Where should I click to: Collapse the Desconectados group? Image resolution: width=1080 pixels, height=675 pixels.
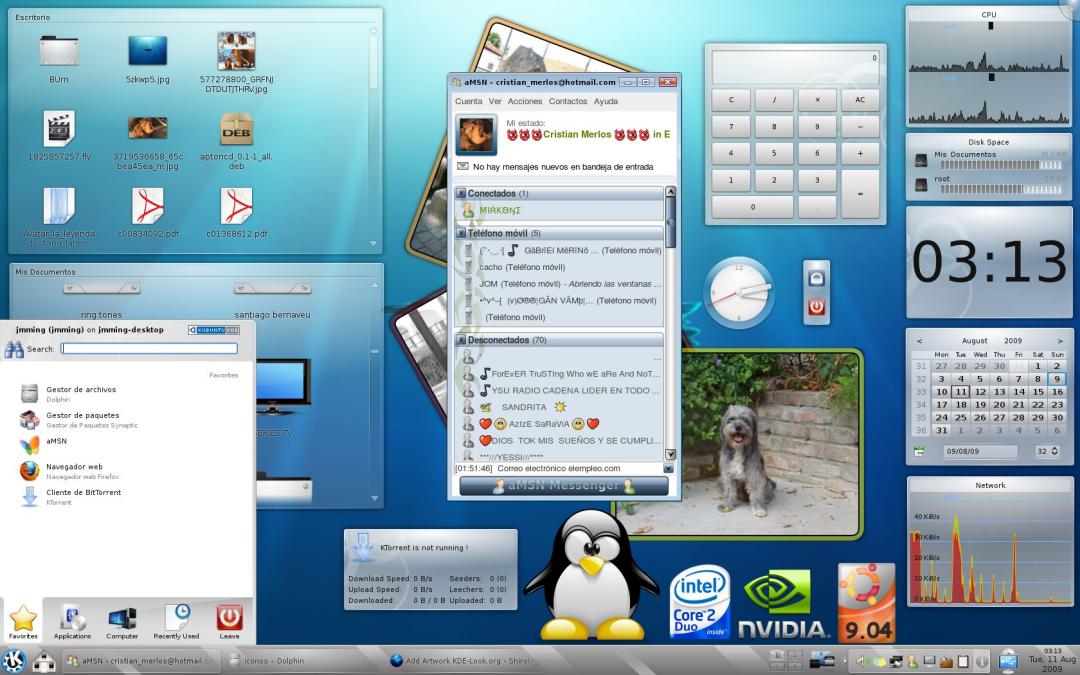(x=461, y=340)
